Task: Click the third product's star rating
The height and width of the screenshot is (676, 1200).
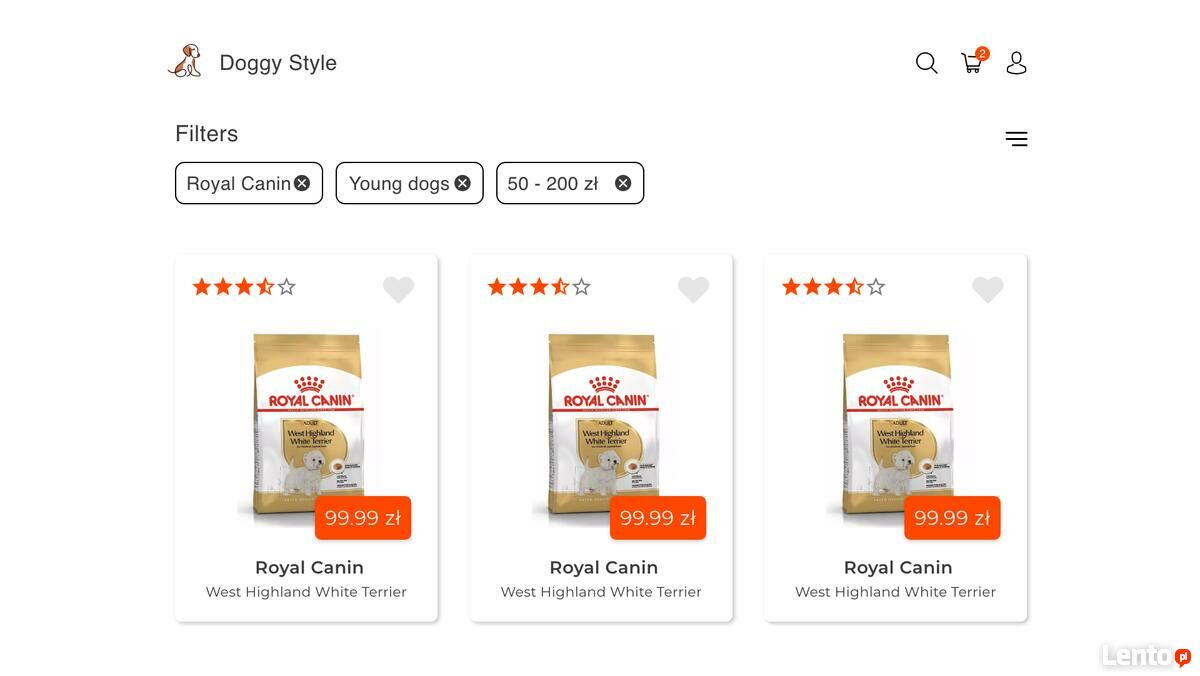Action: pos(833,287)
